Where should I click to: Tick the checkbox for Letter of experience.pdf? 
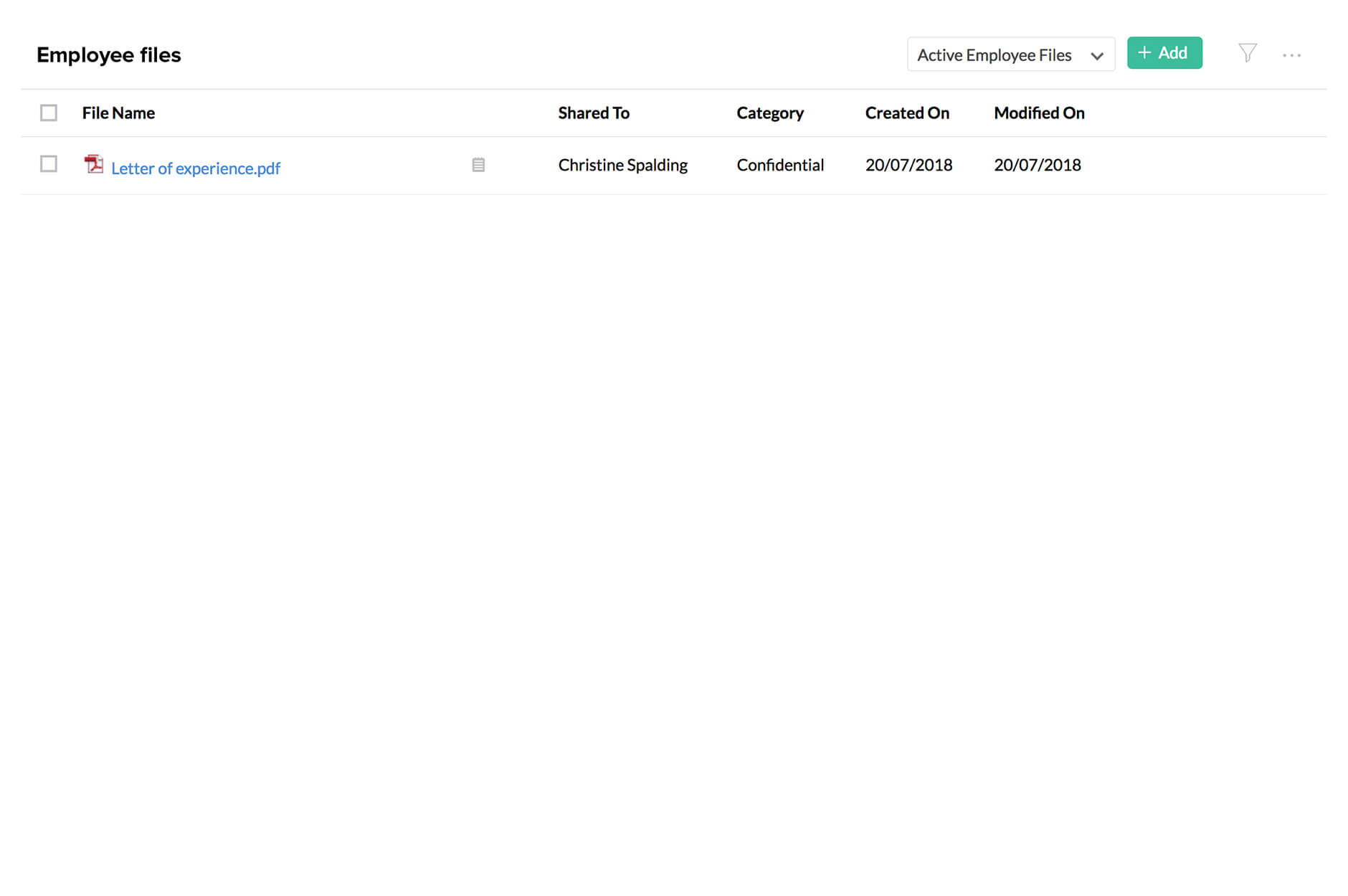48,164
